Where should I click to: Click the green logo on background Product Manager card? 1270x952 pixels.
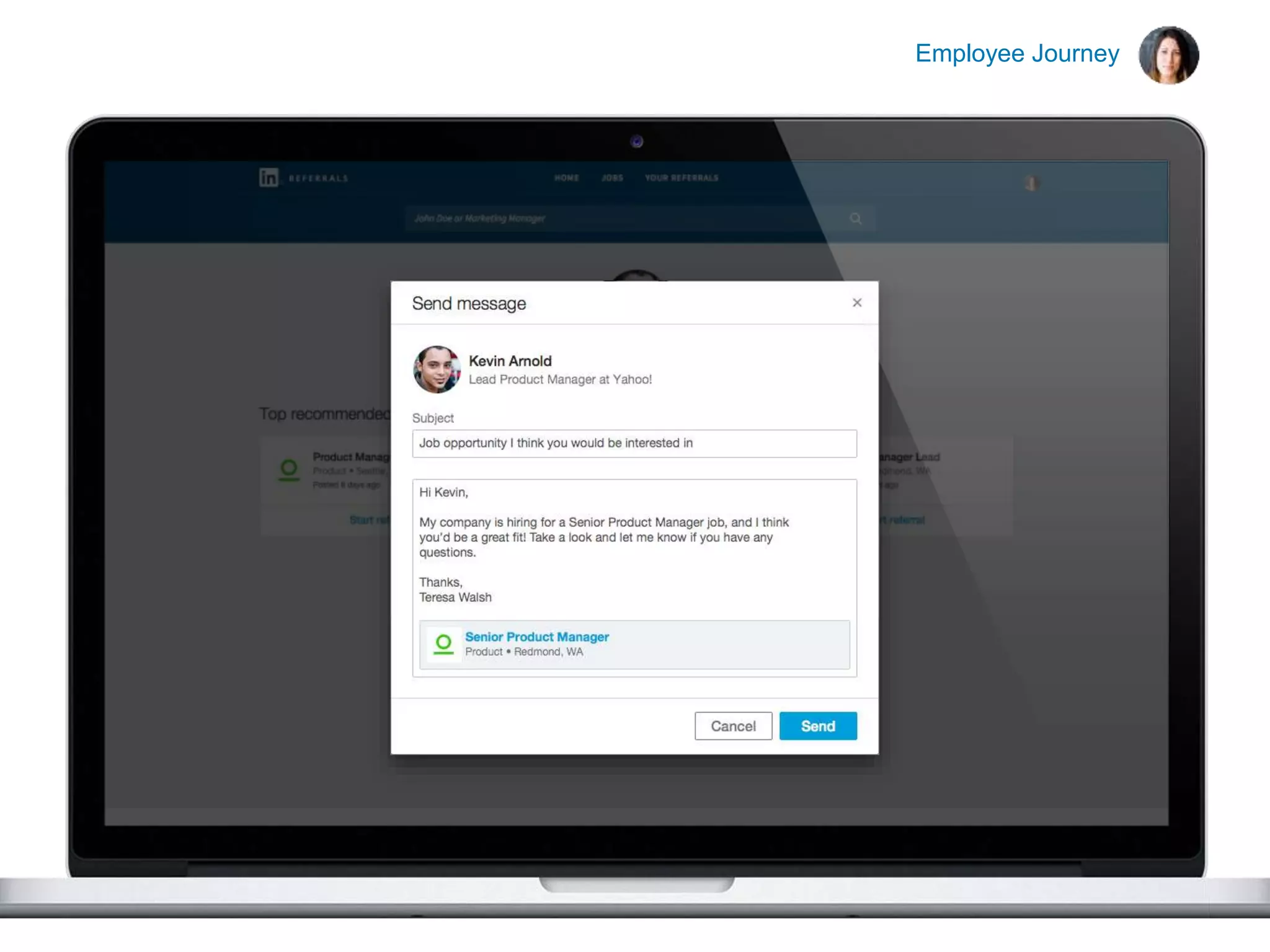click(289, 470)
